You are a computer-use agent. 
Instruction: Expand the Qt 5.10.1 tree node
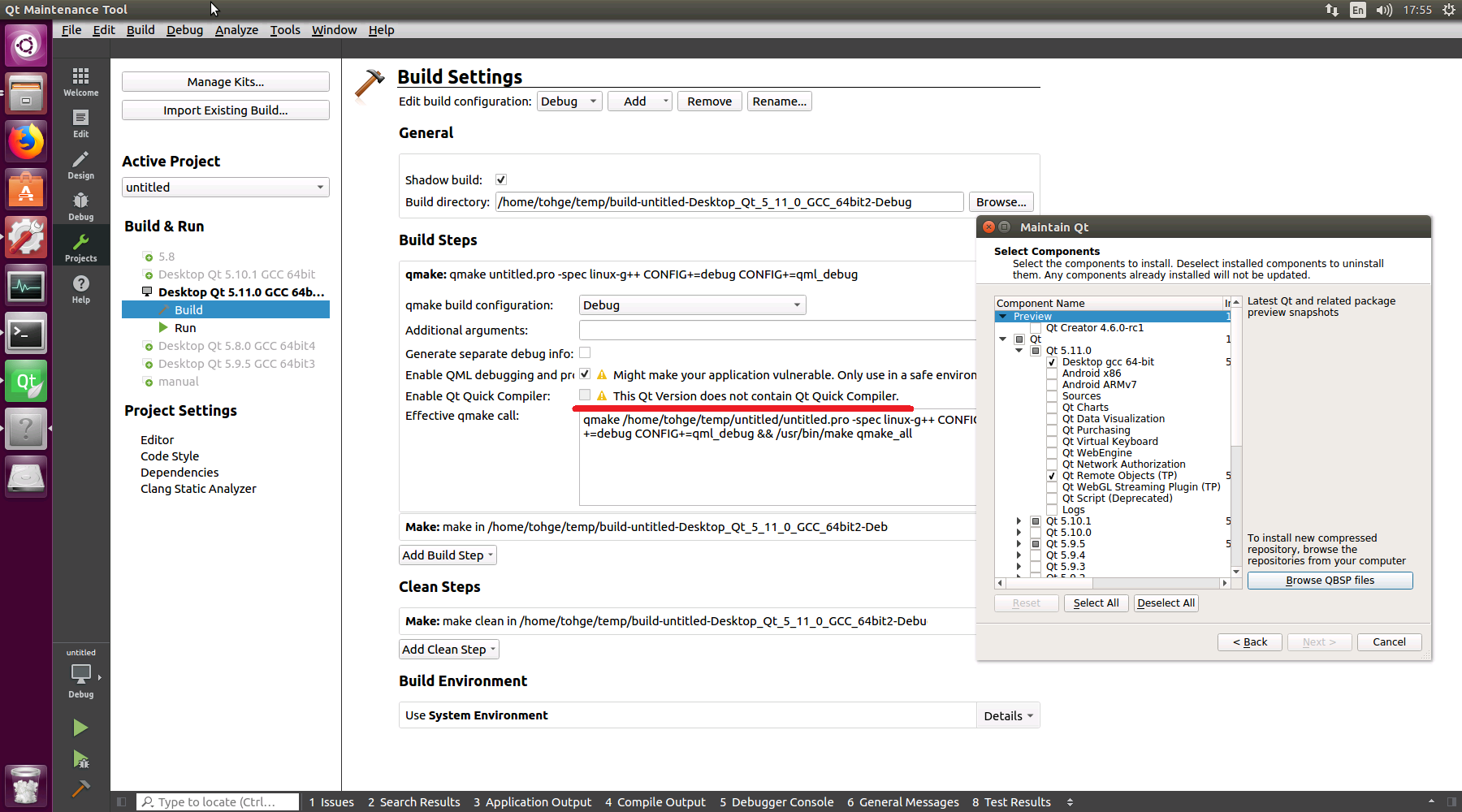point(1019,521)
